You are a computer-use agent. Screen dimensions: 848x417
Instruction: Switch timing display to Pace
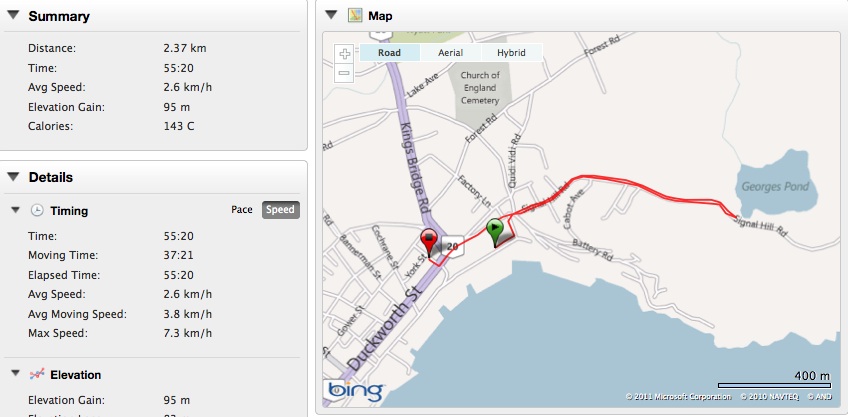point(241,210)
